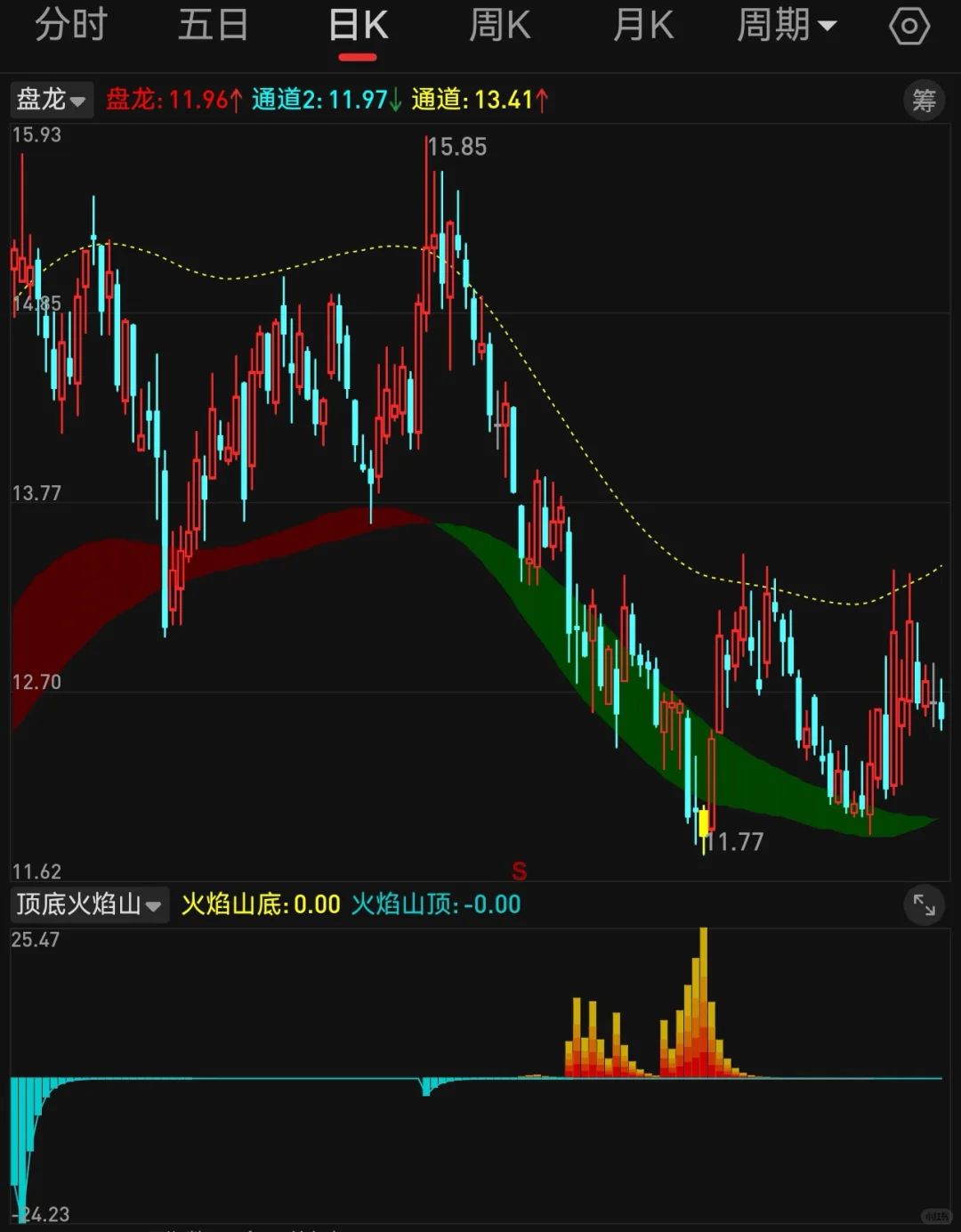Click the 25.47 indicator axis label
The image size is (961, 1232).
coord(36,940)
